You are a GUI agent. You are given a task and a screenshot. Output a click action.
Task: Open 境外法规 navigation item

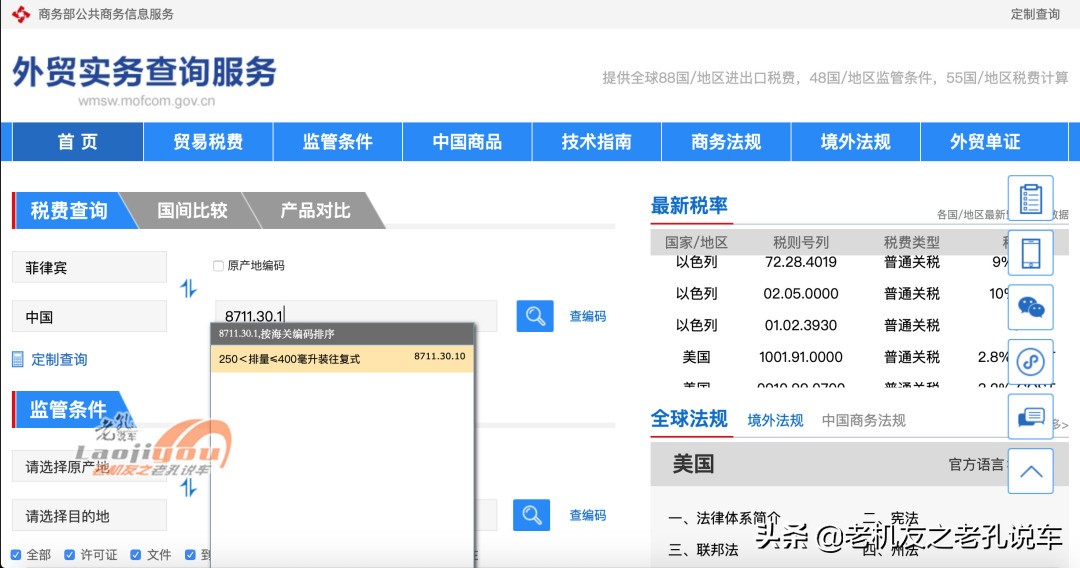[x=855, y=142]
